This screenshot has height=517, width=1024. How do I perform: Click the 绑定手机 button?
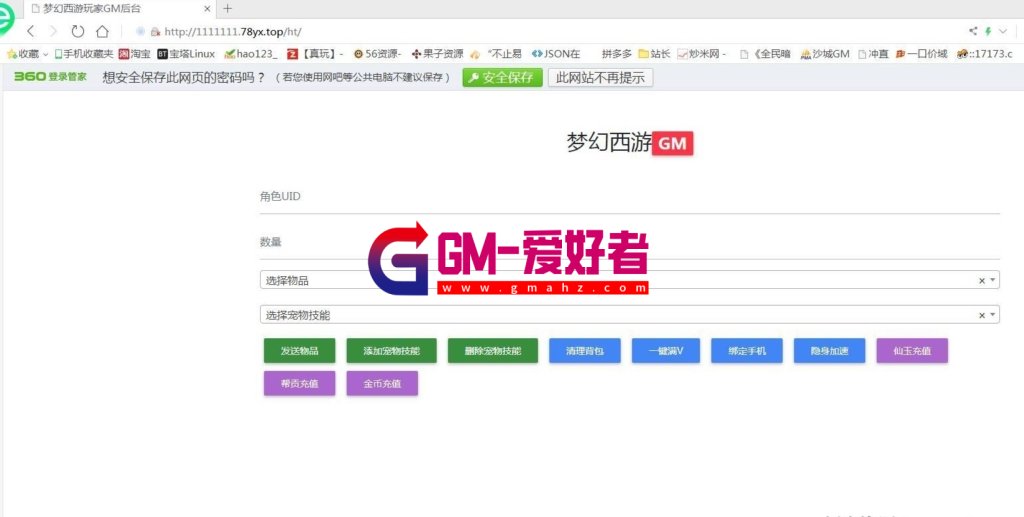click(747, 351)
